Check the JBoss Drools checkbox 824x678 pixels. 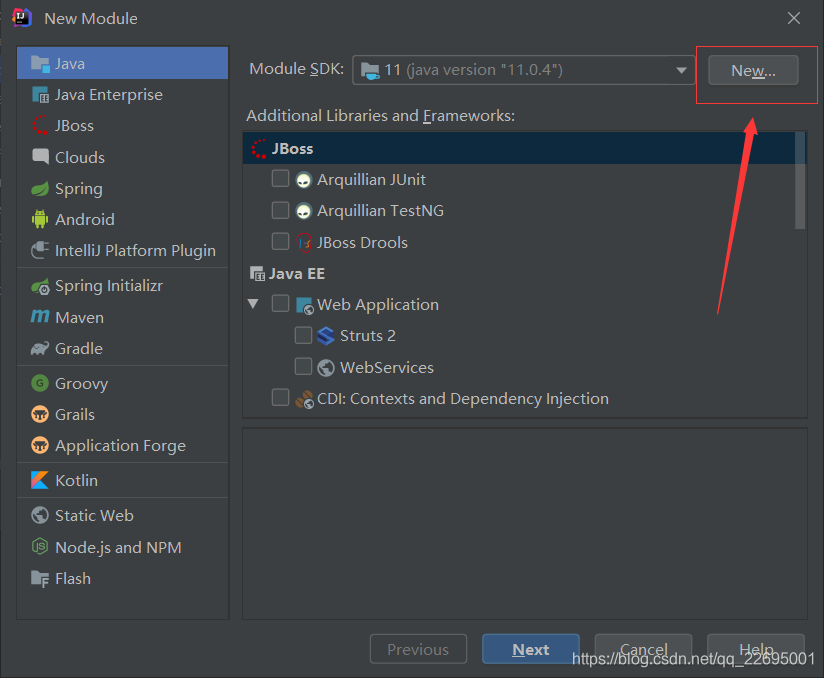[280, 241]
